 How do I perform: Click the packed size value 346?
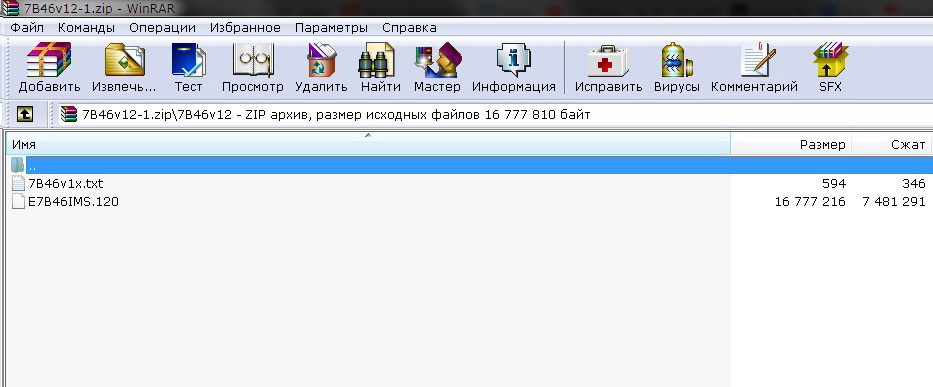(x=913, y=183)
